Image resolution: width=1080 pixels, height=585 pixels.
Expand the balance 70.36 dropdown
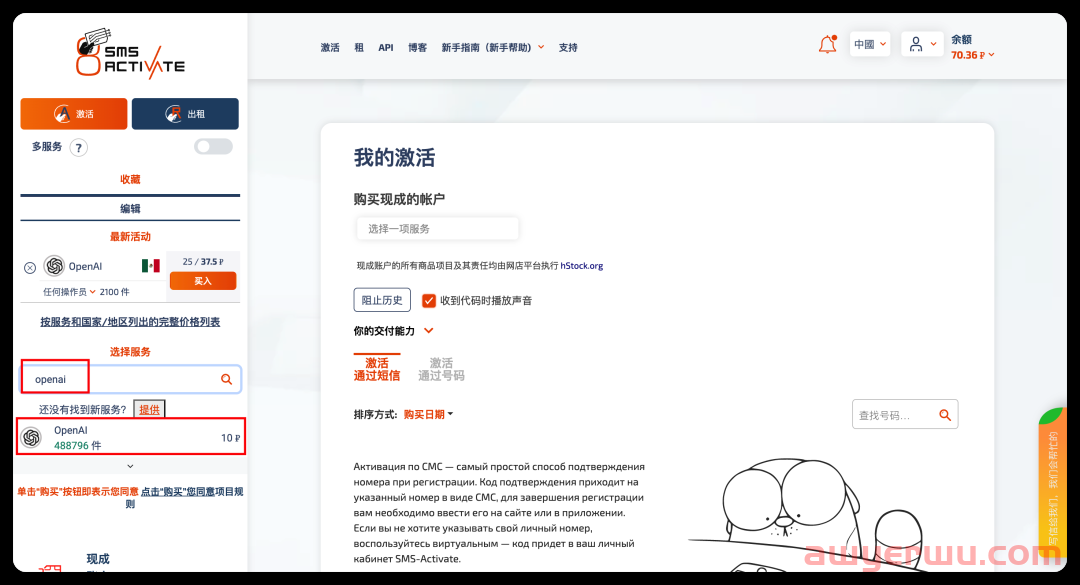(973, 55)
